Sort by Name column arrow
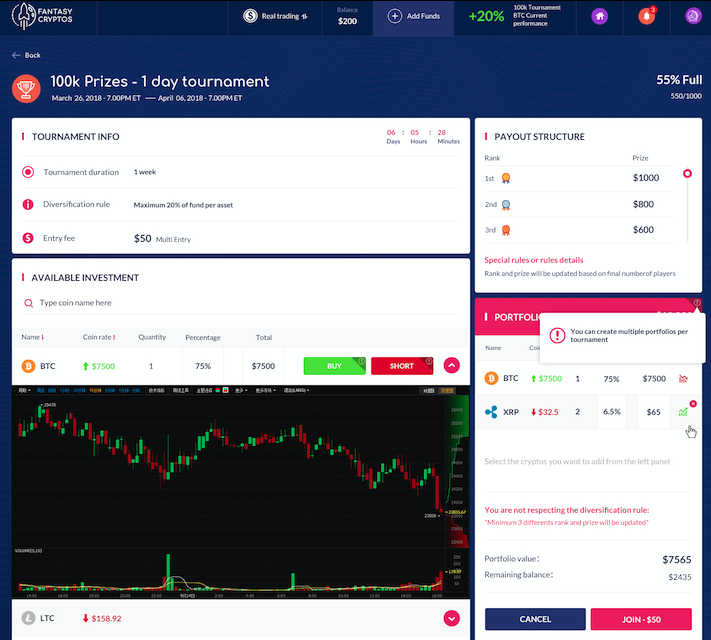 pyautogui.click(x=43, y=337)
